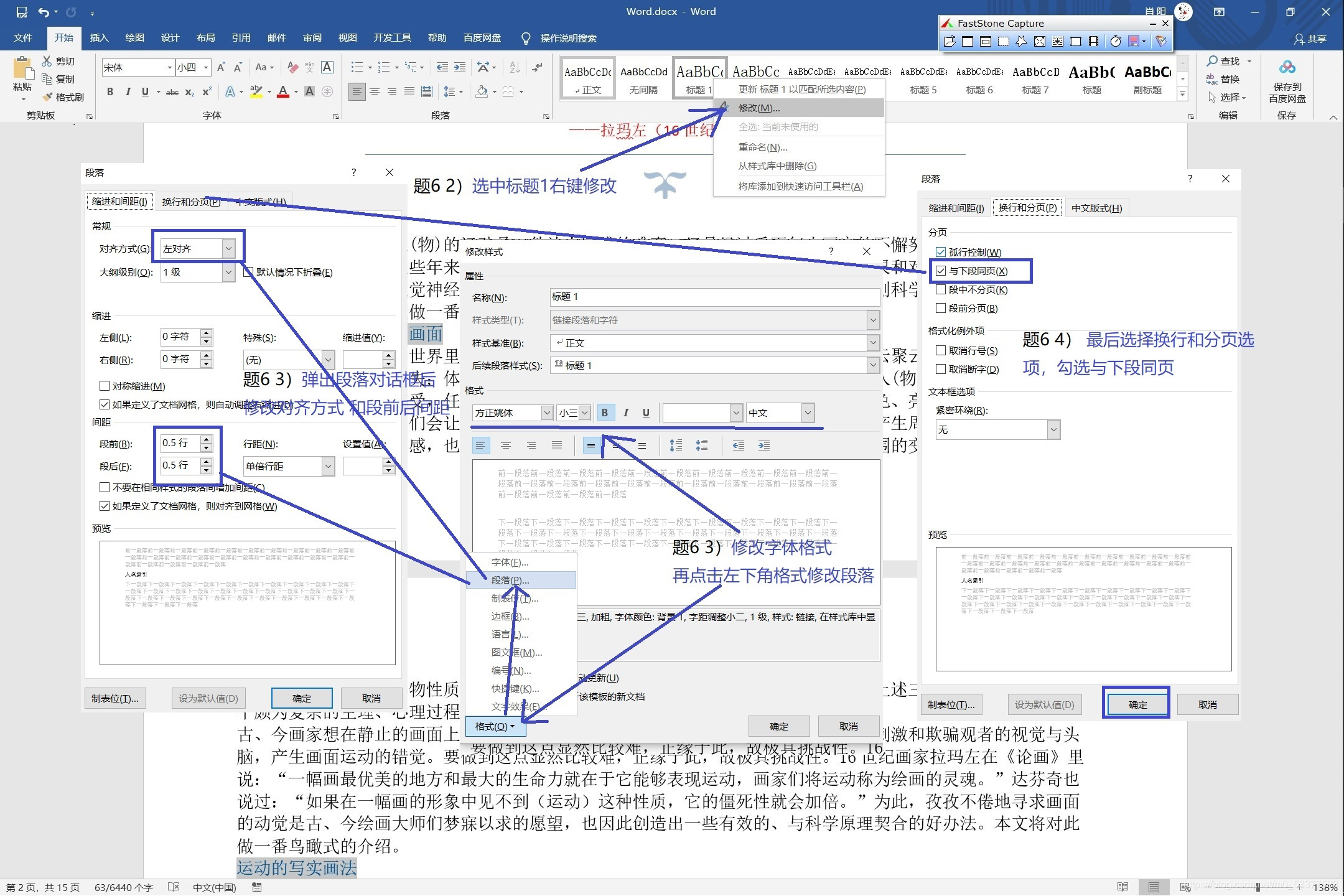Open 特殊(S) indent dropdown showing (无)

click(289, 360)
